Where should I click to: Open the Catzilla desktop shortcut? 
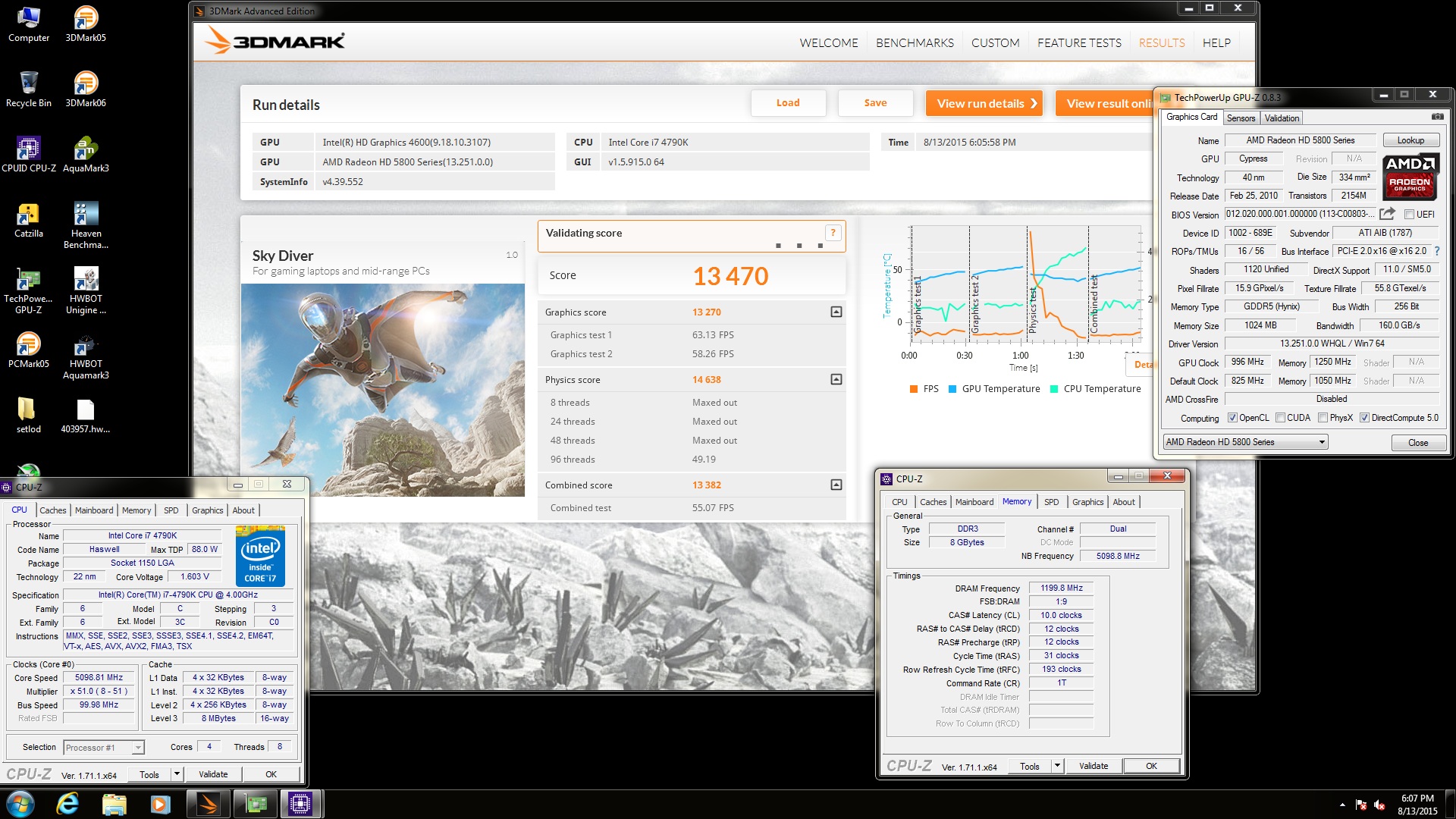[28, 220]
